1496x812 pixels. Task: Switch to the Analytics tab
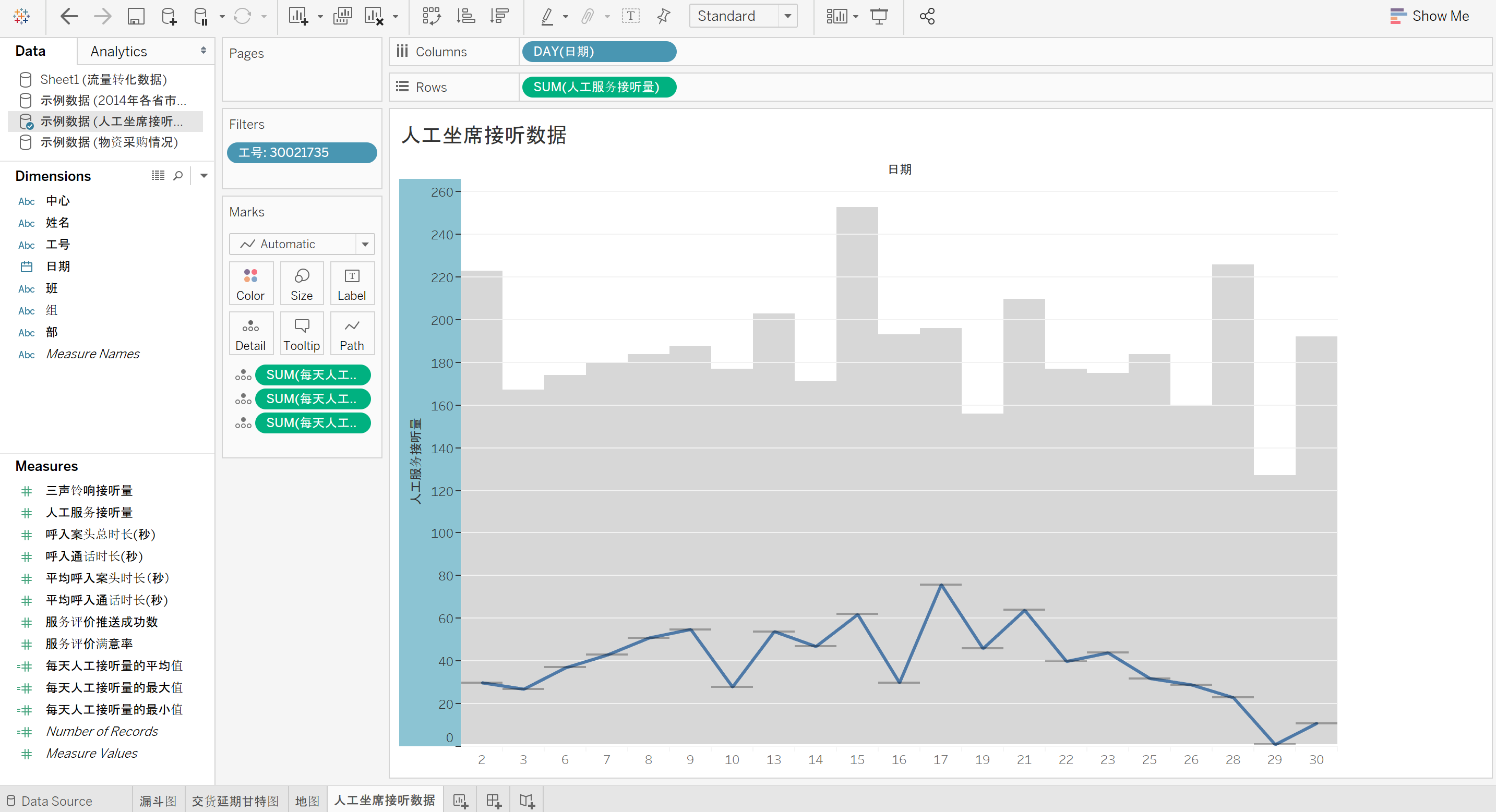tap(118, 51)
